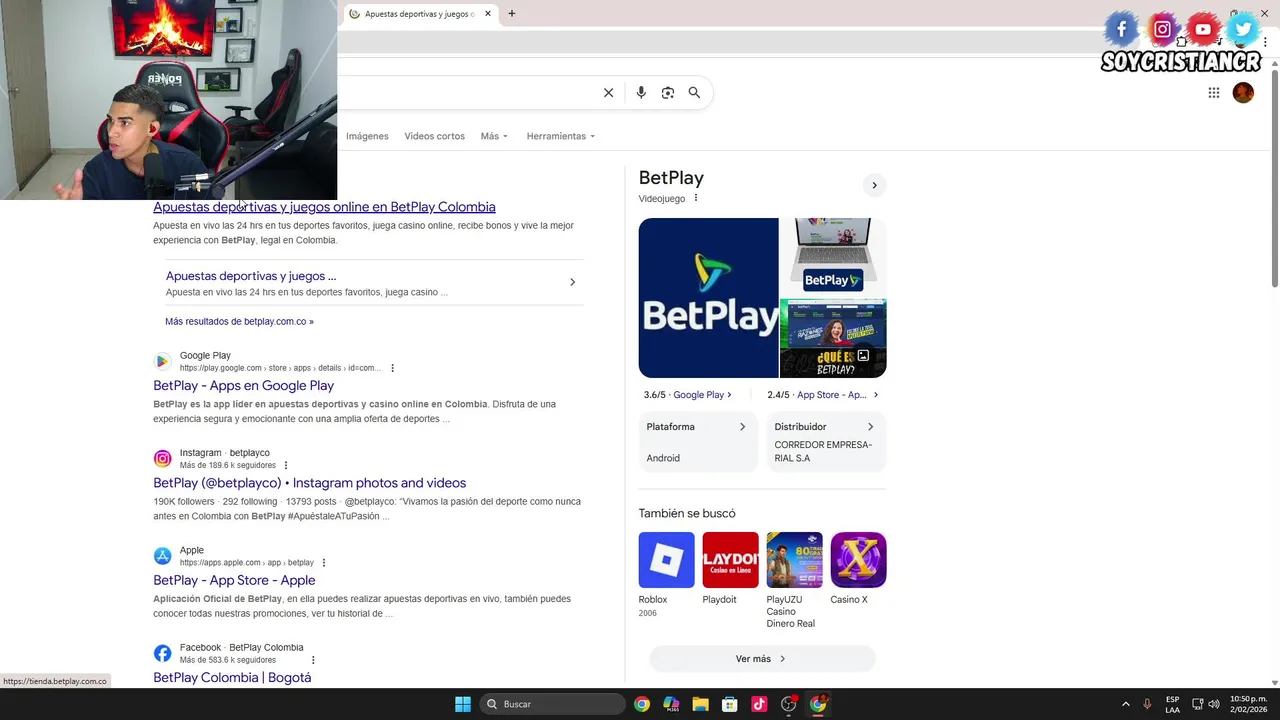1280x720 pixels.
Task: Open Playdoit related search card
Action: tap(730, 568)
